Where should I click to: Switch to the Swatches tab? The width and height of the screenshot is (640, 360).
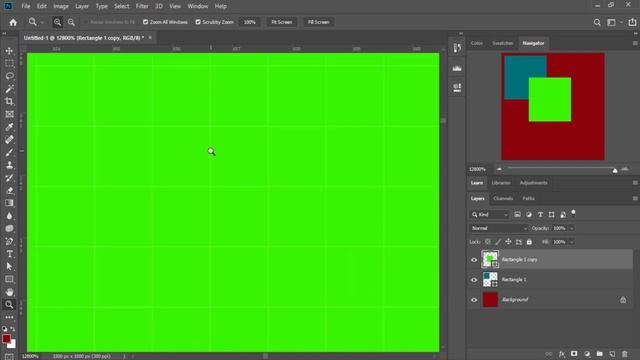click(x=502, y=43)
